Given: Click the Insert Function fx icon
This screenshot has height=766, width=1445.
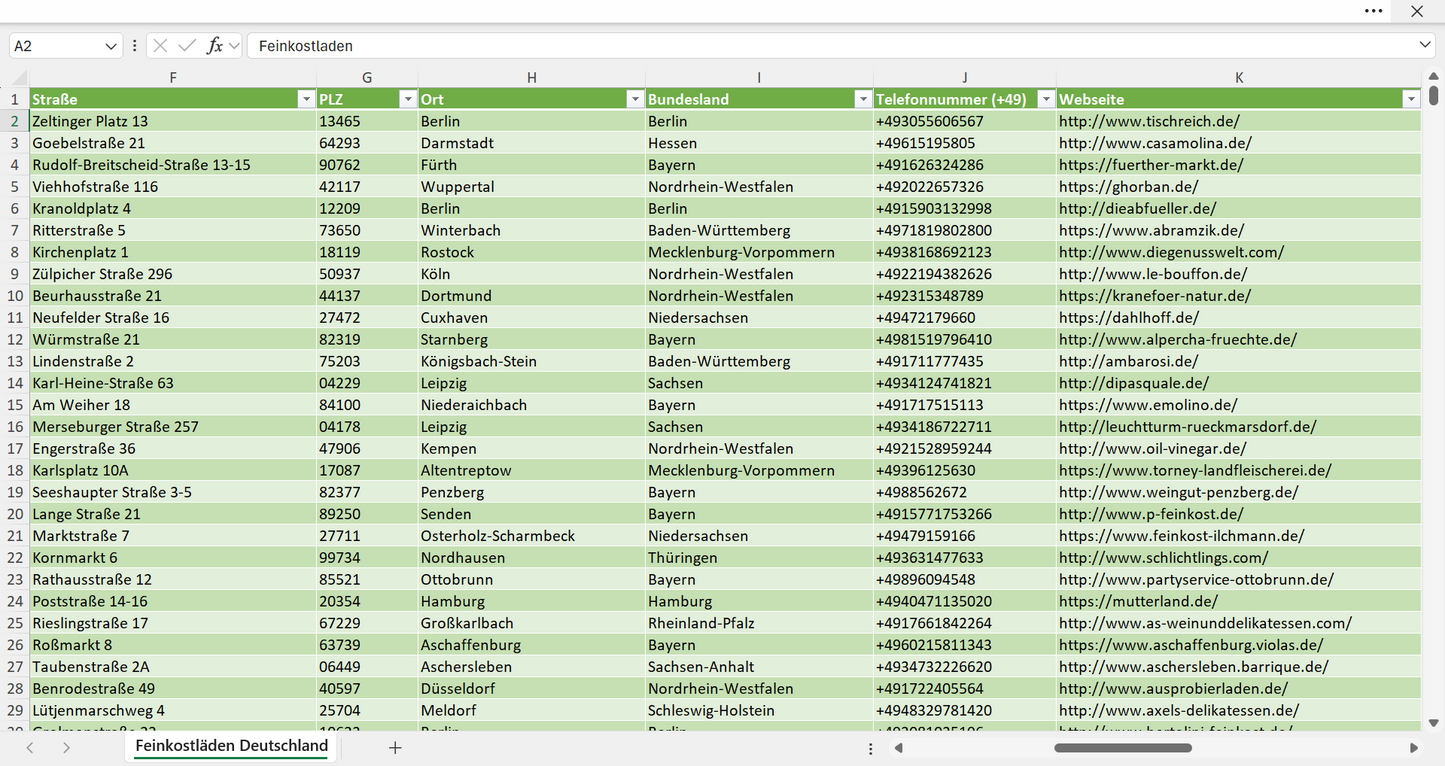Looking at the screenshot, I should tap(214, 46).
